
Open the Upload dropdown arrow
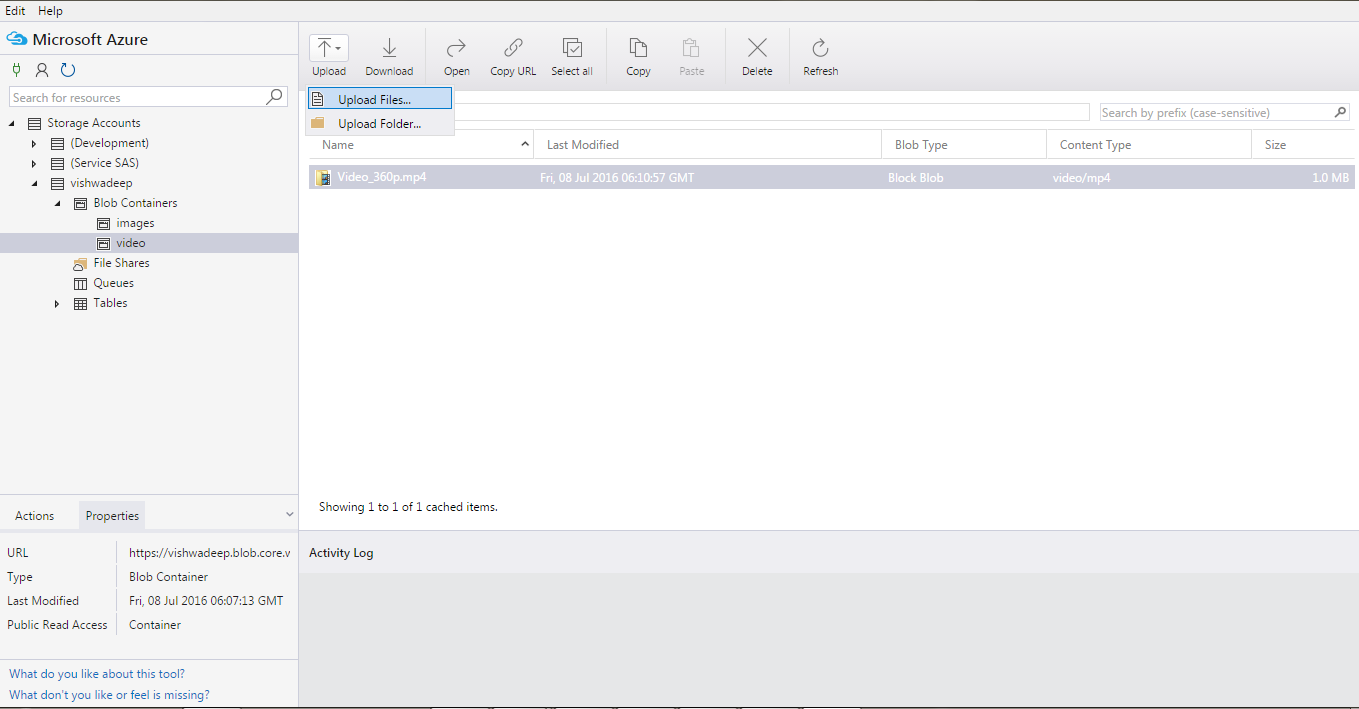pyautogui.click(x=340, y=48)
